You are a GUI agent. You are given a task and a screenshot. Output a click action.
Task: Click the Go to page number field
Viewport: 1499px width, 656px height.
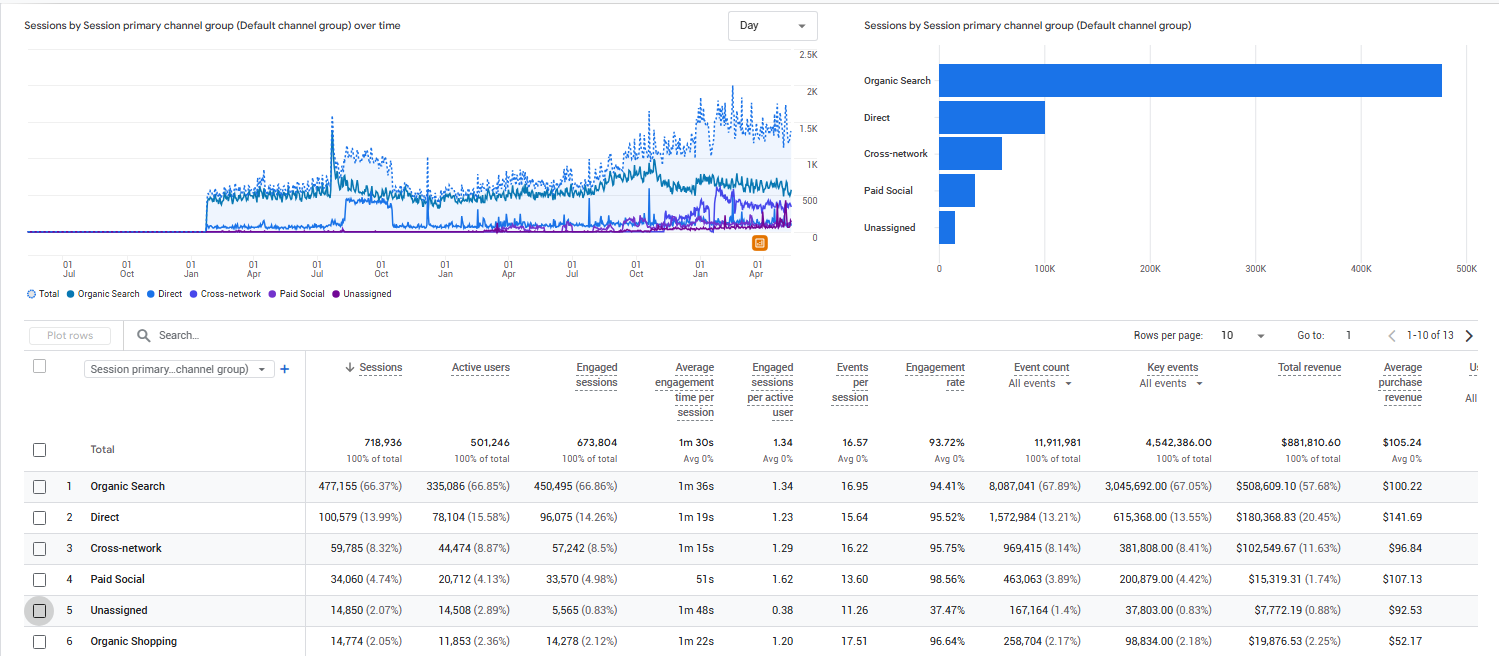(1348, 336)
